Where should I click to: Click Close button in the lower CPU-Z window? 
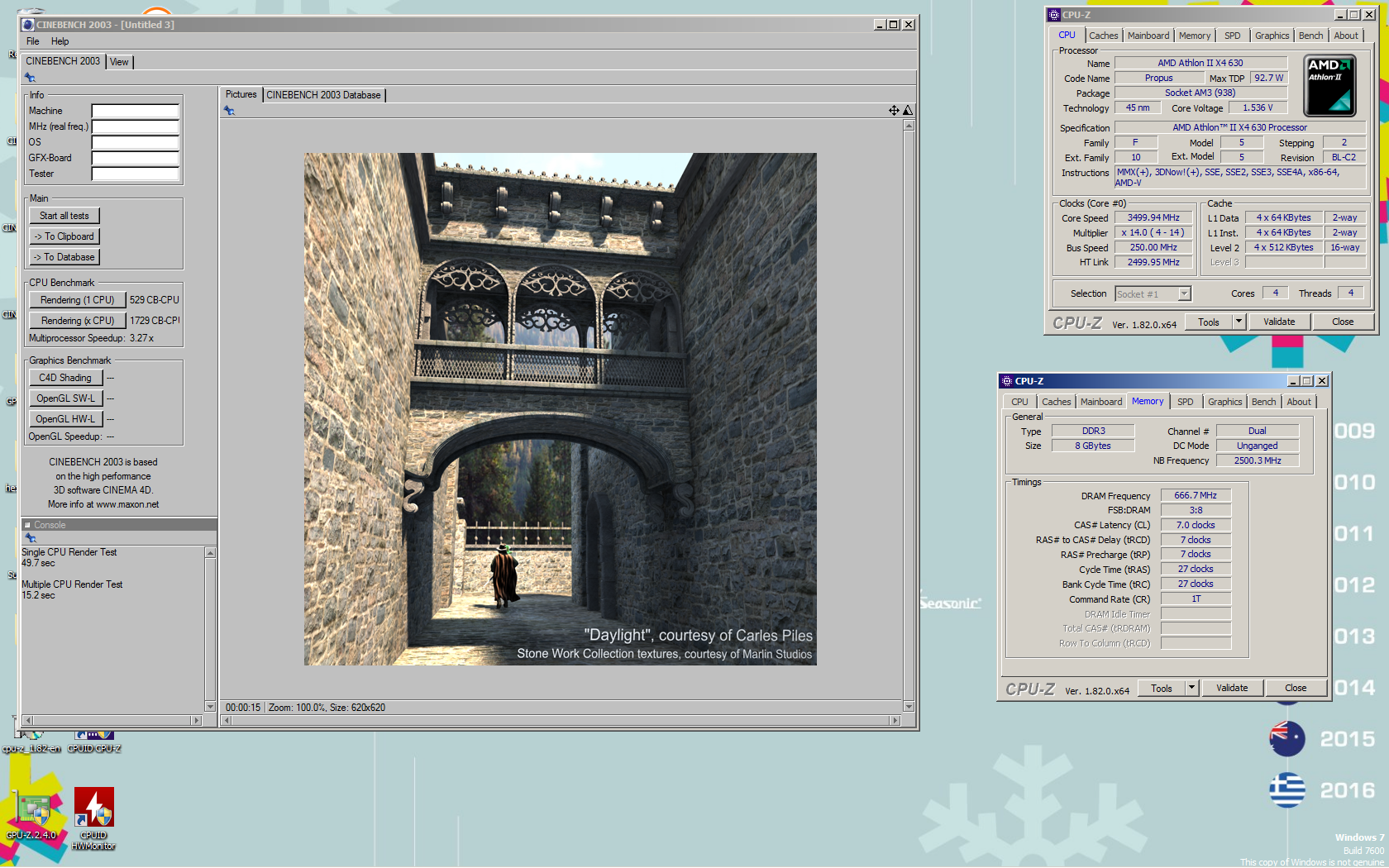(1296, 689)
